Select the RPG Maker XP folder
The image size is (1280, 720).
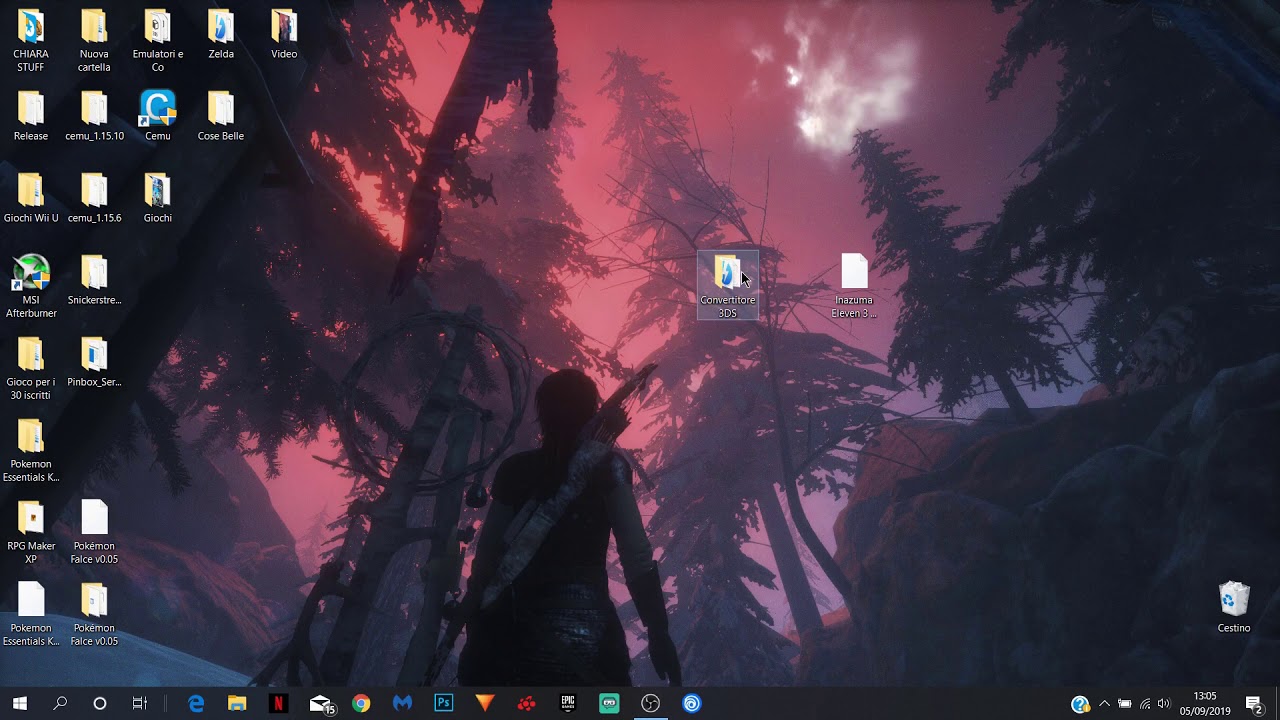tap(31, 533)
